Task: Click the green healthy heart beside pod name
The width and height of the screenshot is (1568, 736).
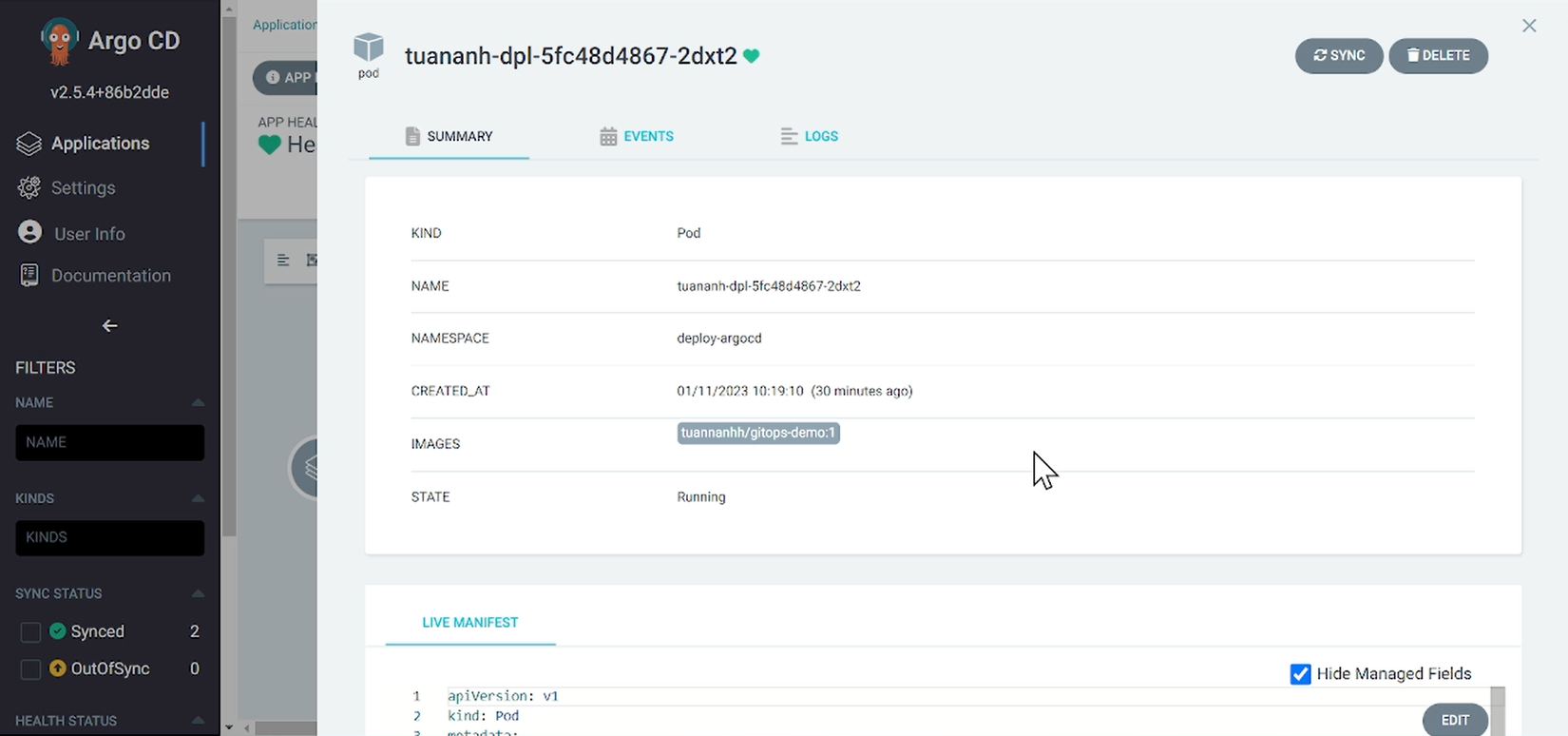Action: pos(752,56)
